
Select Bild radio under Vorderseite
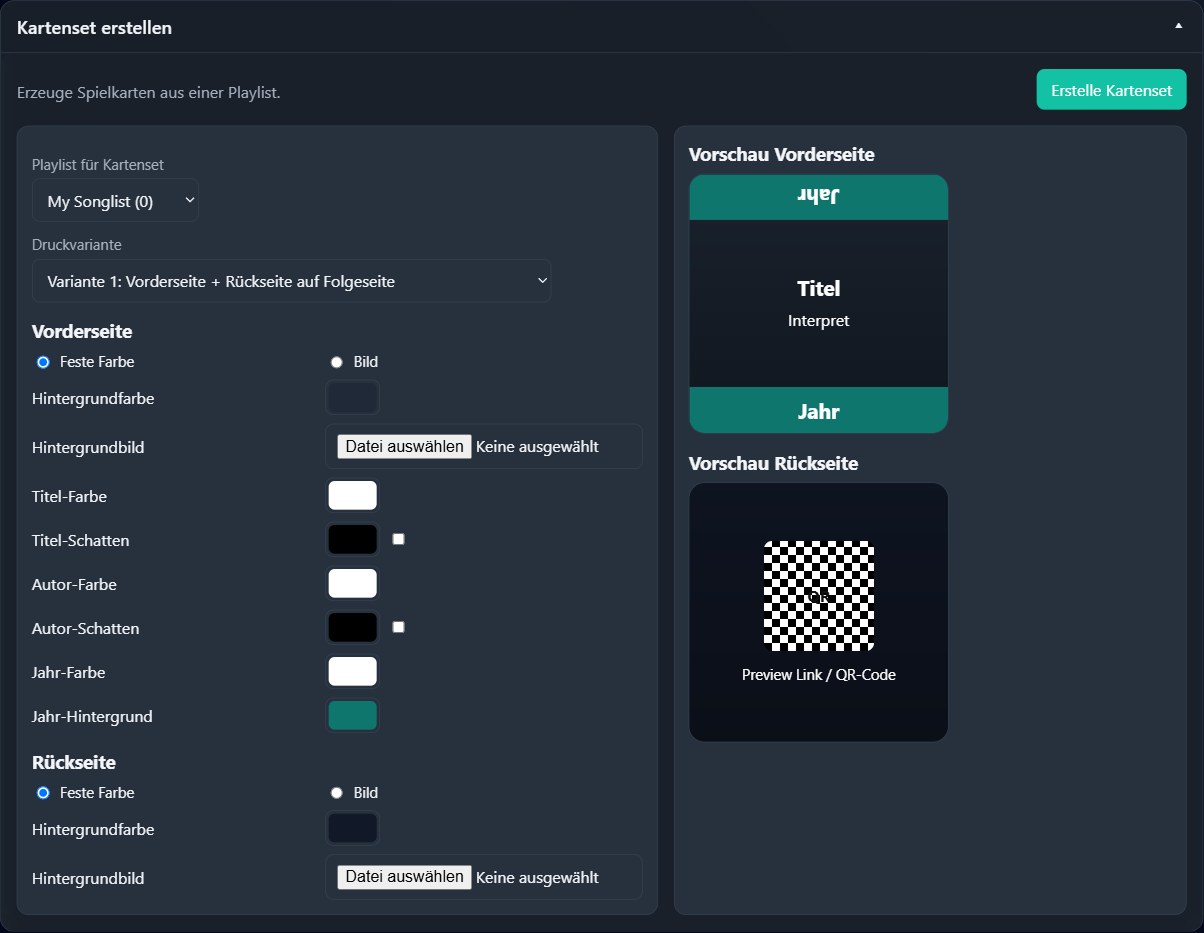(x=337, y=362)
